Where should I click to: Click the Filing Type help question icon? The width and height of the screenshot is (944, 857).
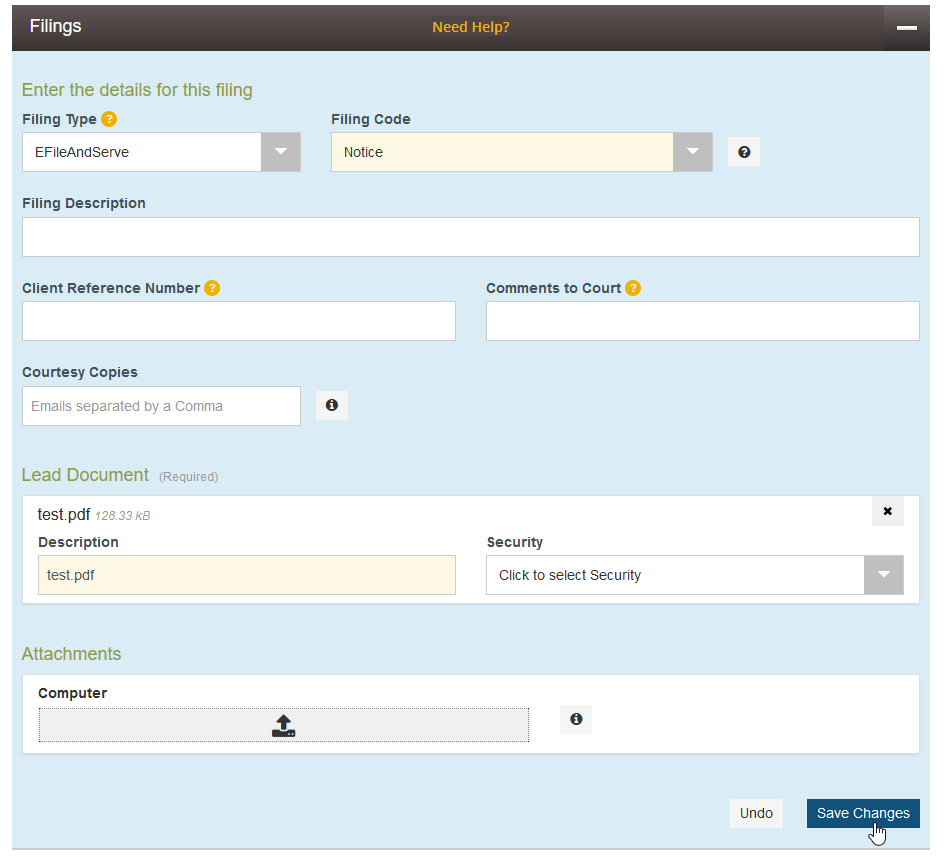click(x=109, y=119)
